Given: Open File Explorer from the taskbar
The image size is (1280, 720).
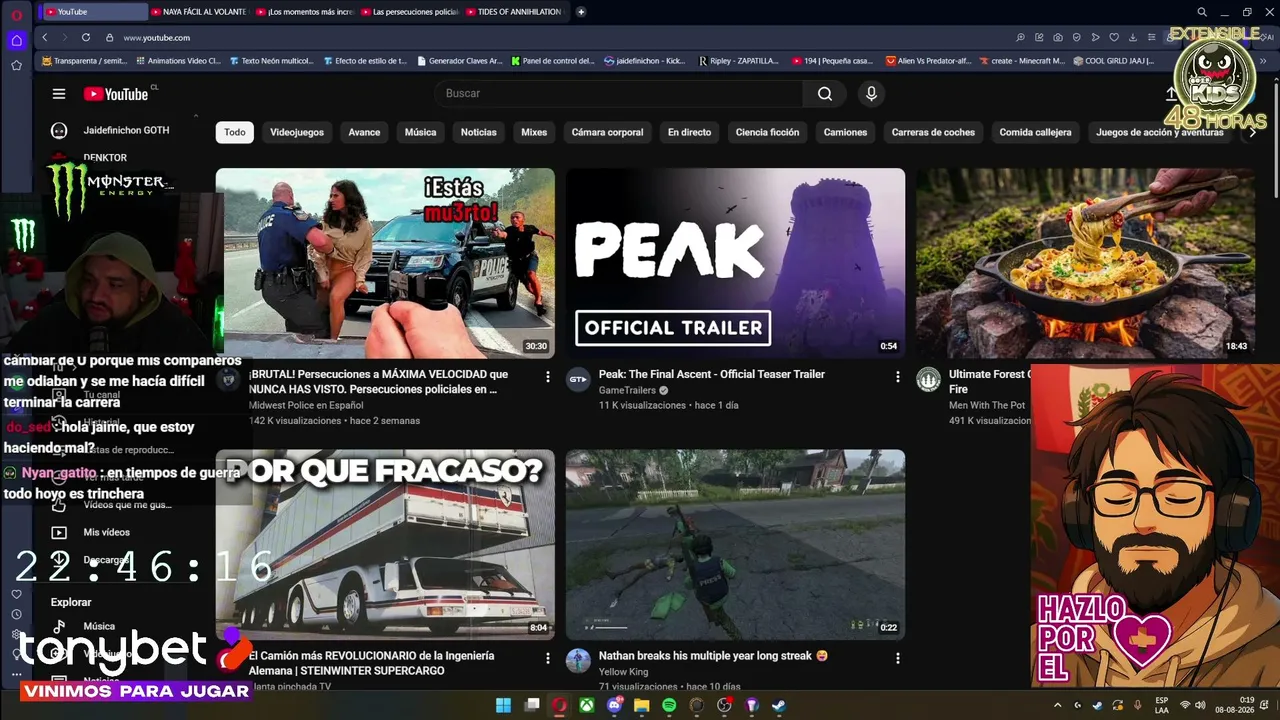Looking at the screenshot, I should [642, 706].
